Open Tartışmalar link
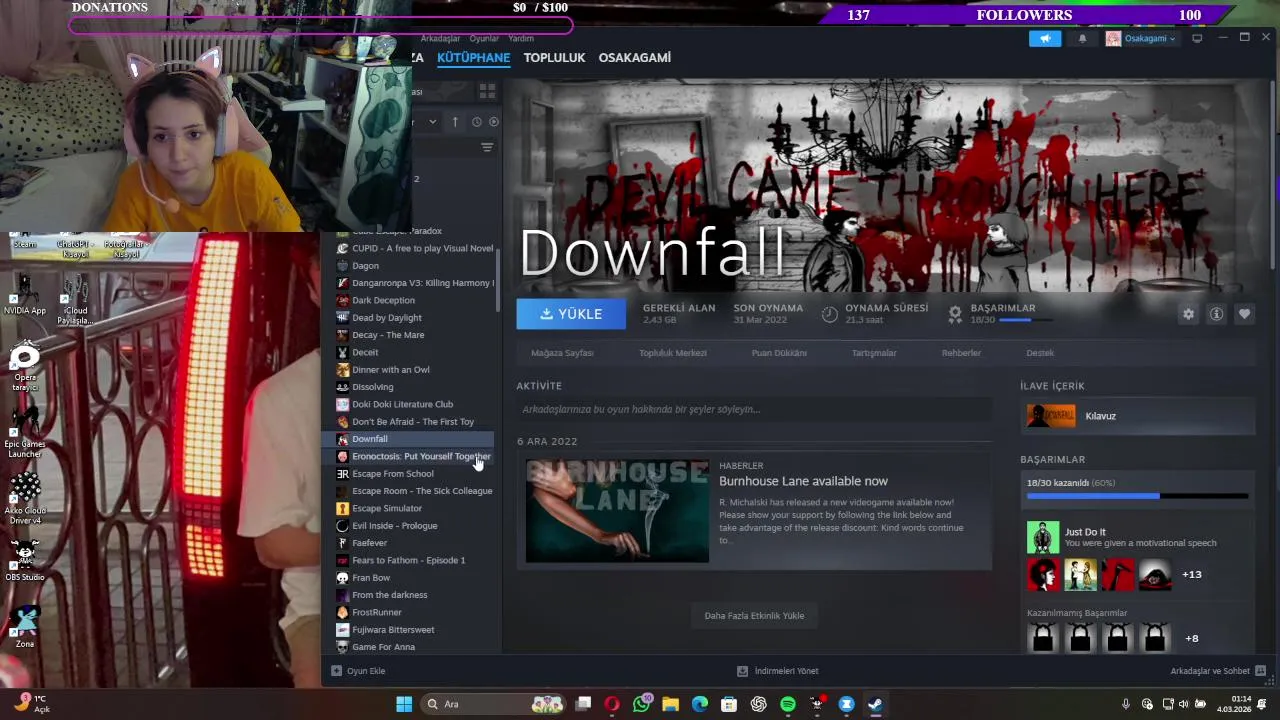 (x=874, y=353)
